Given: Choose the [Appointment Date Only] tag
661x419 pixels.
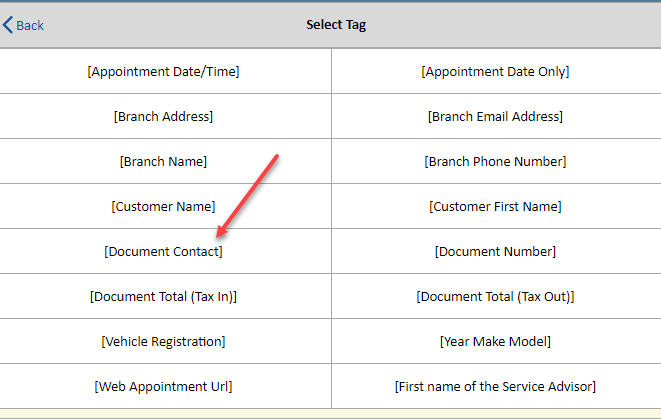Looking at the screenshot, I should click(496, 71).
